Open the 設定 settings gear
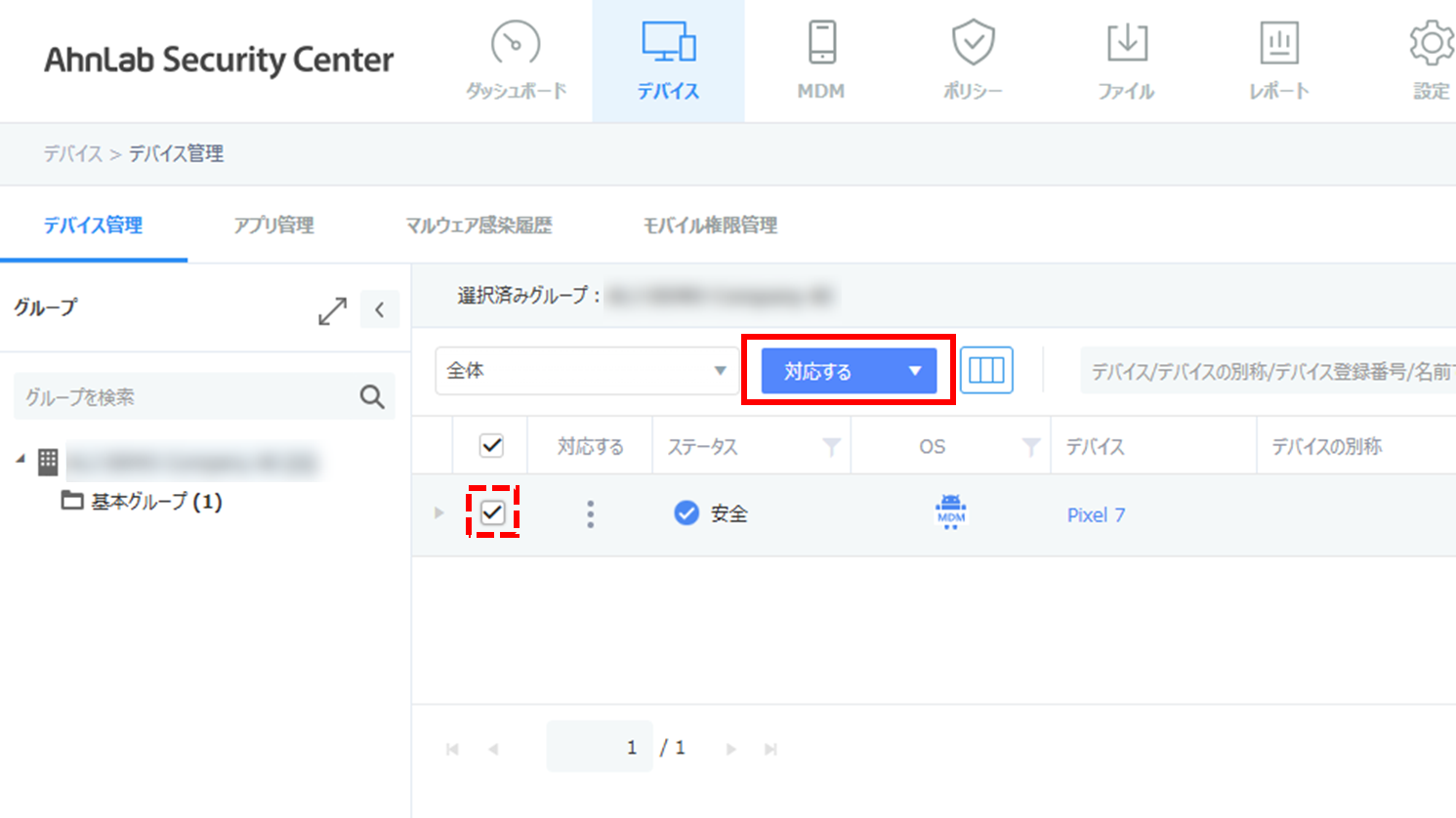Image resolution: width=1456 pixels, height=818 pixels. [1431, 61]
